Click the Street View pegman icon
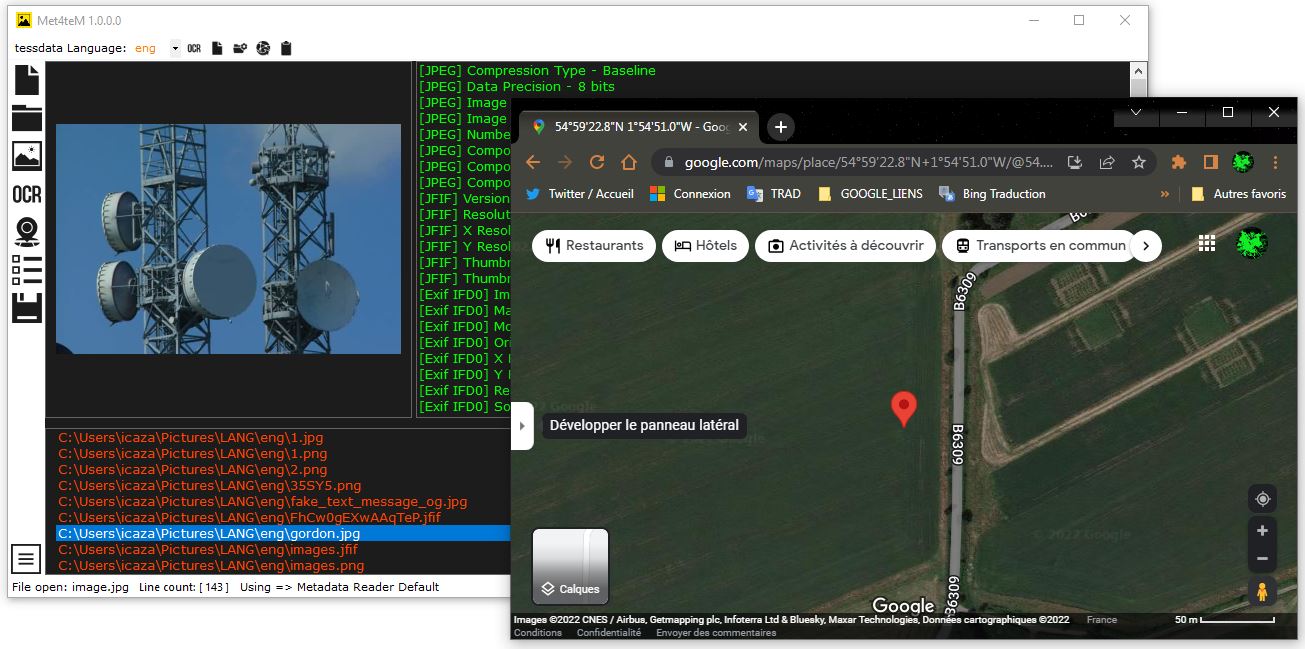This screenshot has width=1305, height=649. coord(1262,592)
